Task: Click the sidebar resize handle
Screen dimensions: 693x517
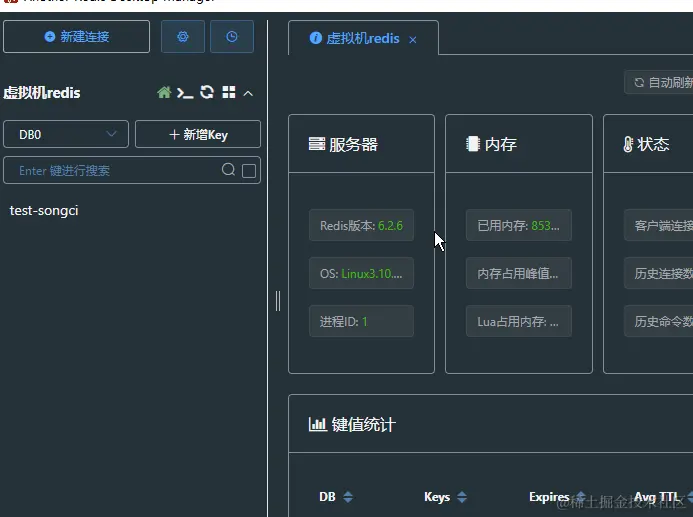Action: click(278, 301)
